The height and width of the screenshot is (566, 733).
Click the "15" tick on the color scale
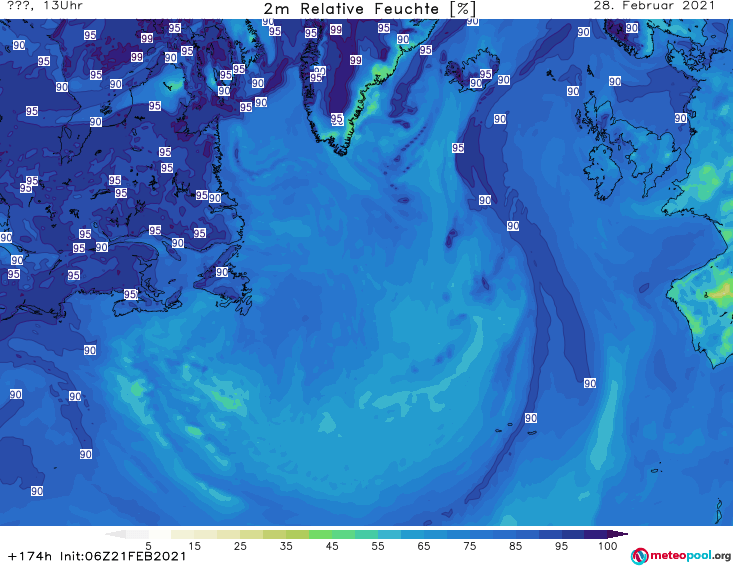coord(194,546)
